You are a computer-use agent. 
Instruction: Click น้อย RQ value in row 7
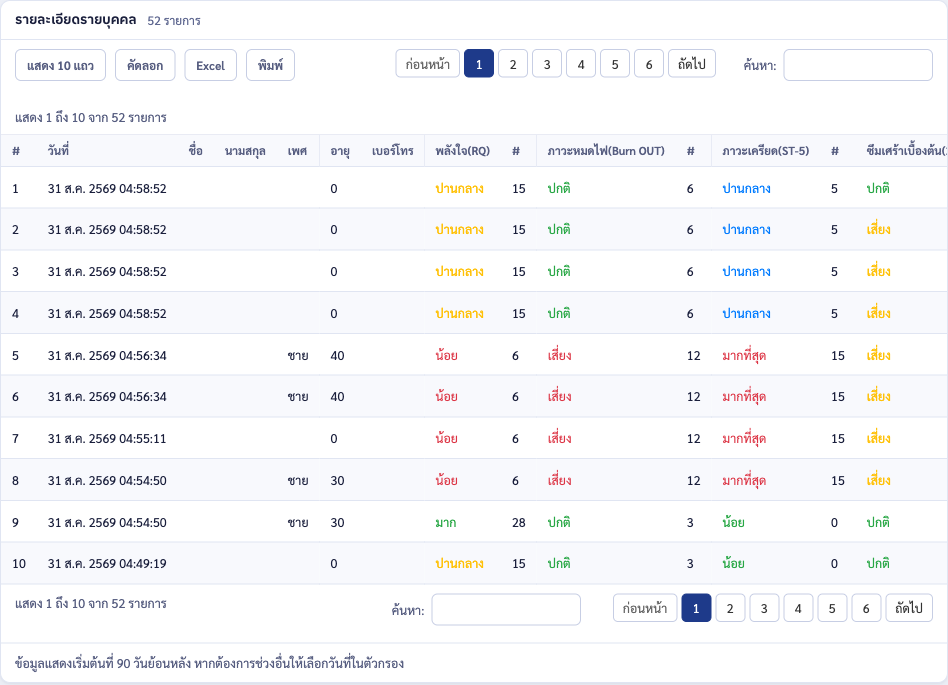point(446,438)
